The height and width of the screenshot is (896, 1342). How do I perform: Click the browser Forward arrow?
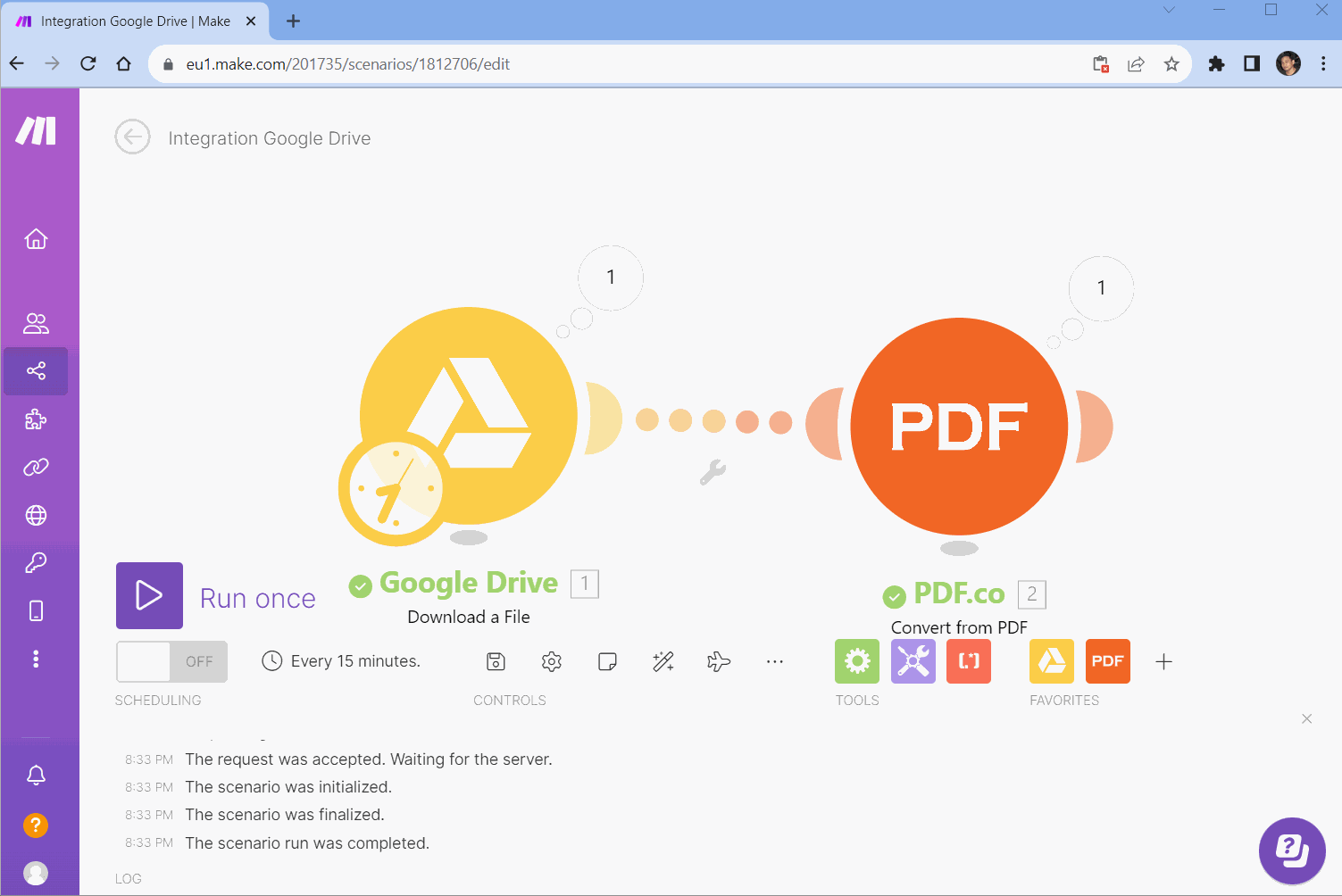click(x=53, y=63)
